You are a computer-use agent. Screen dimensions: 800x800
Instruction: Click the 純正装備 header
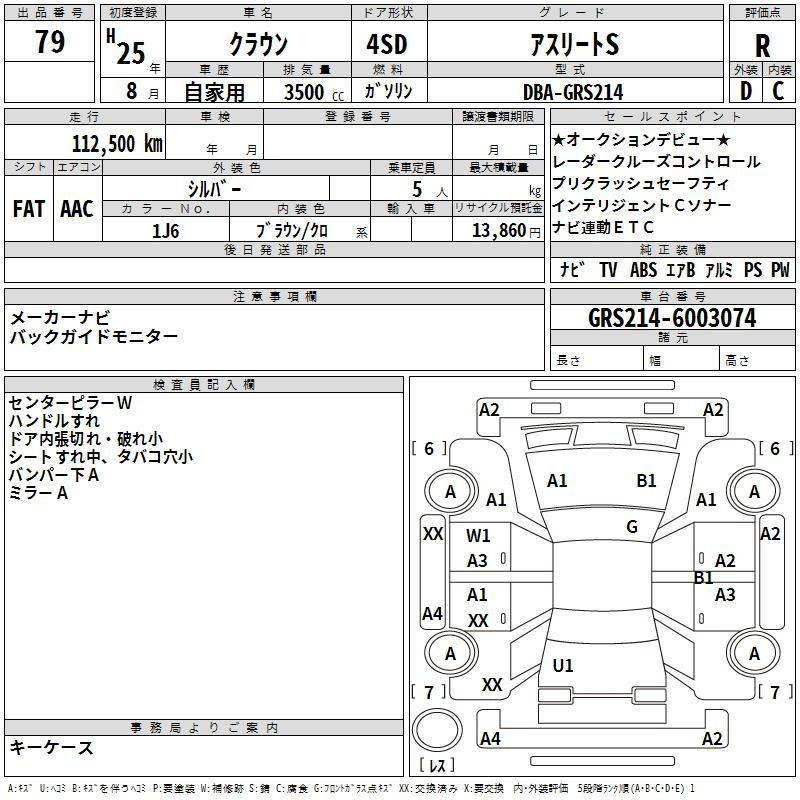tap(672, 249)
